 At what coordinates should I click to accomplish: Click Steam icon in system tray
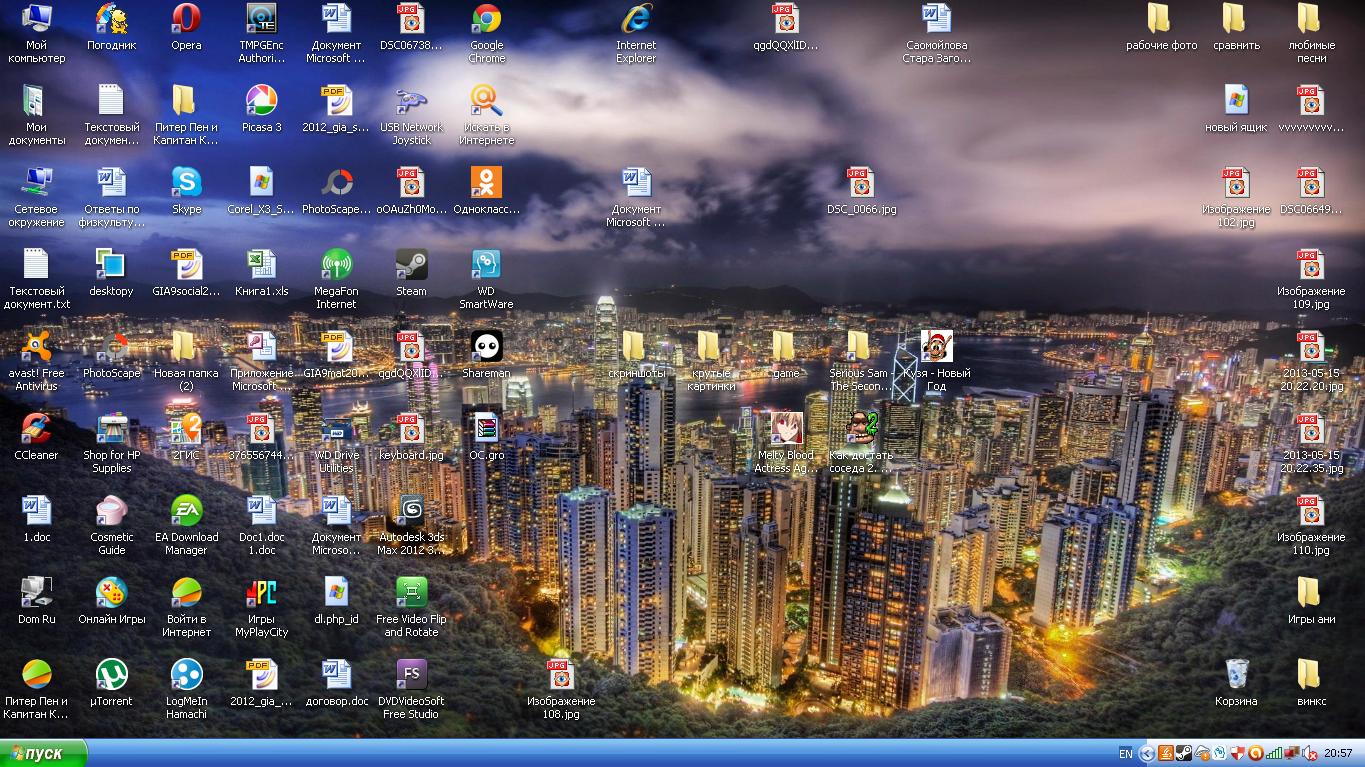point(1183,754)
